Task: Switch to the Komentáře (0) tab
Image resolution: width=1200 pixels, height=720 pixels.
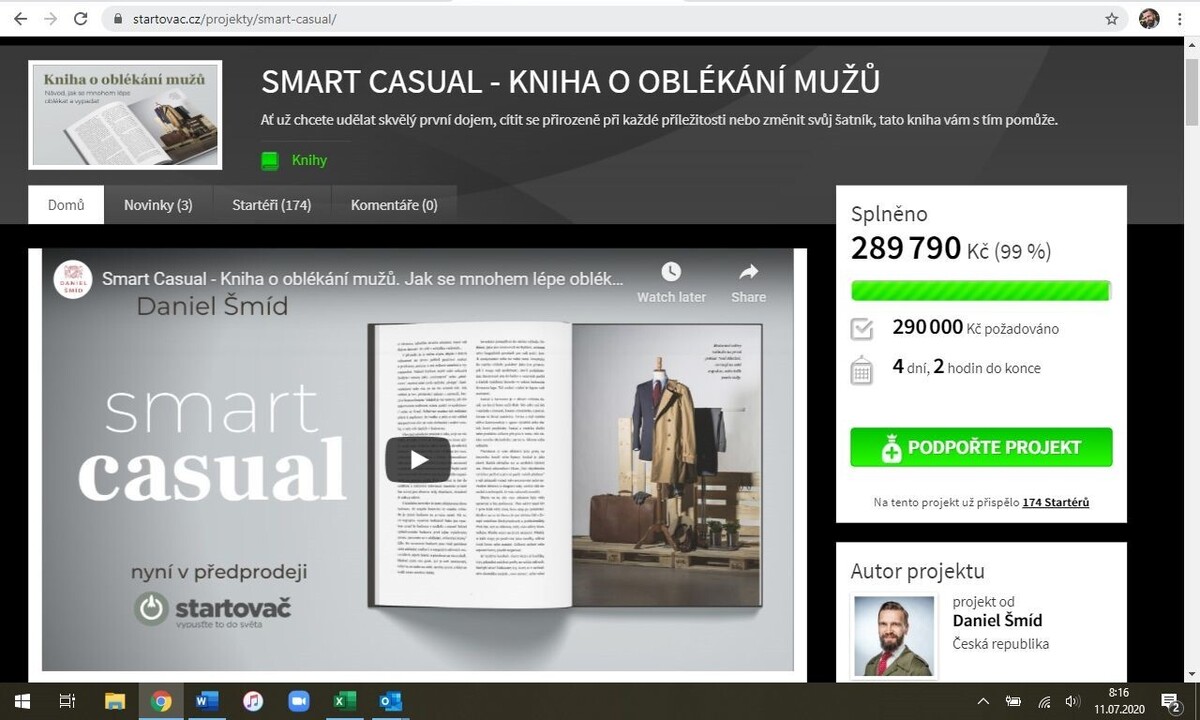Action: click(394, 205)
